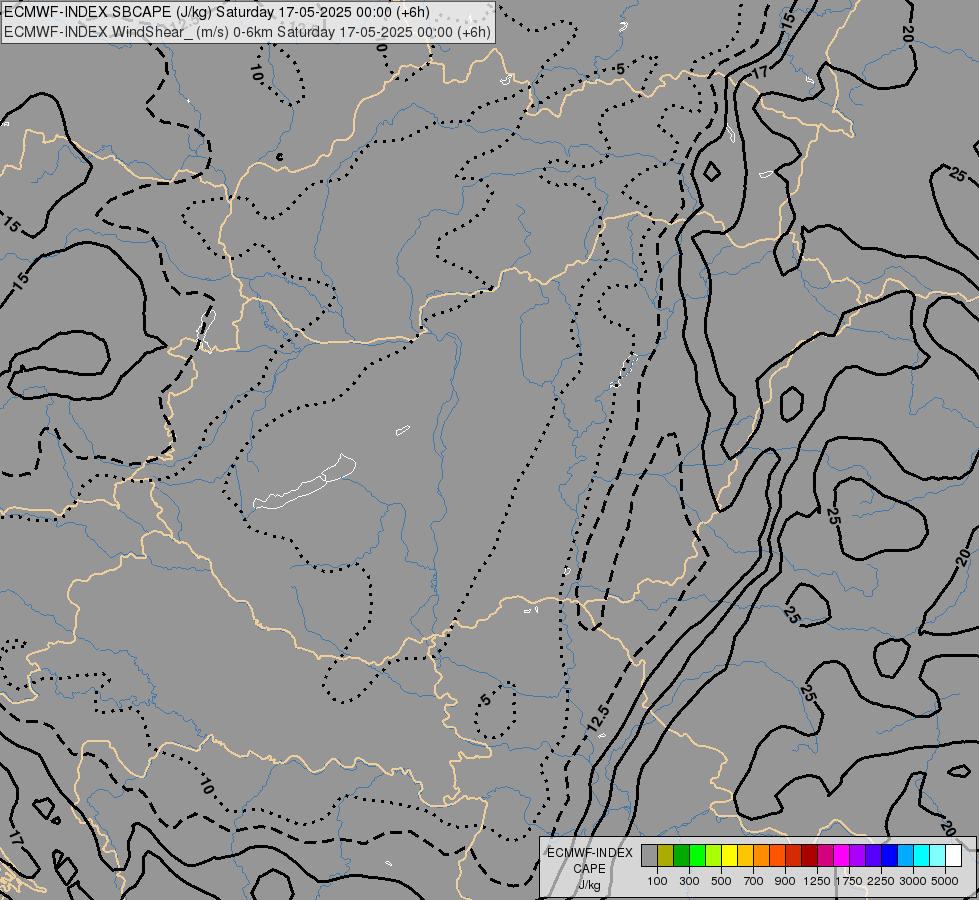The height and width of the screenshot is (900, 979).
Task: Click the 300 value under the legend
Action: [689, 881]
